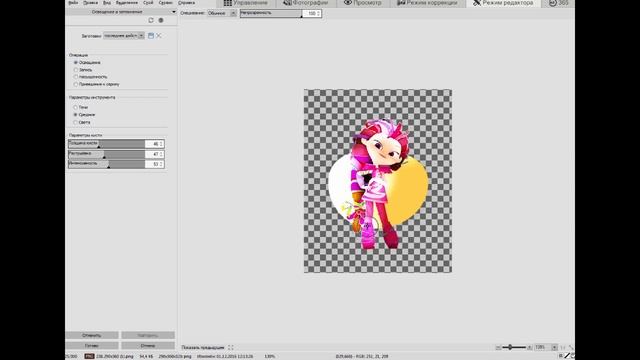Image resolution: width=640 pixels, height=360 pixels.
Task: Open the 365 tab
Action: 558,3
